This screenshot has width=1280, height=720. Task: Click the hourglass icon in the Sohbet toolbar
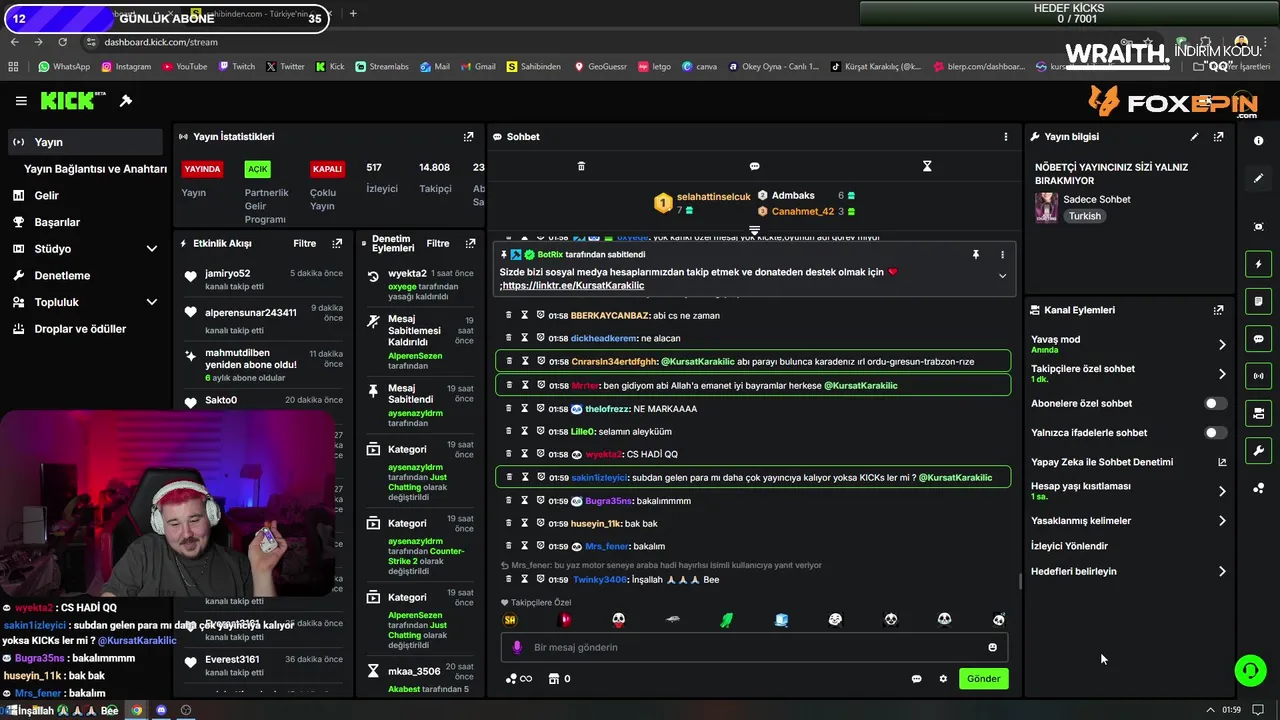pos(927,166)
